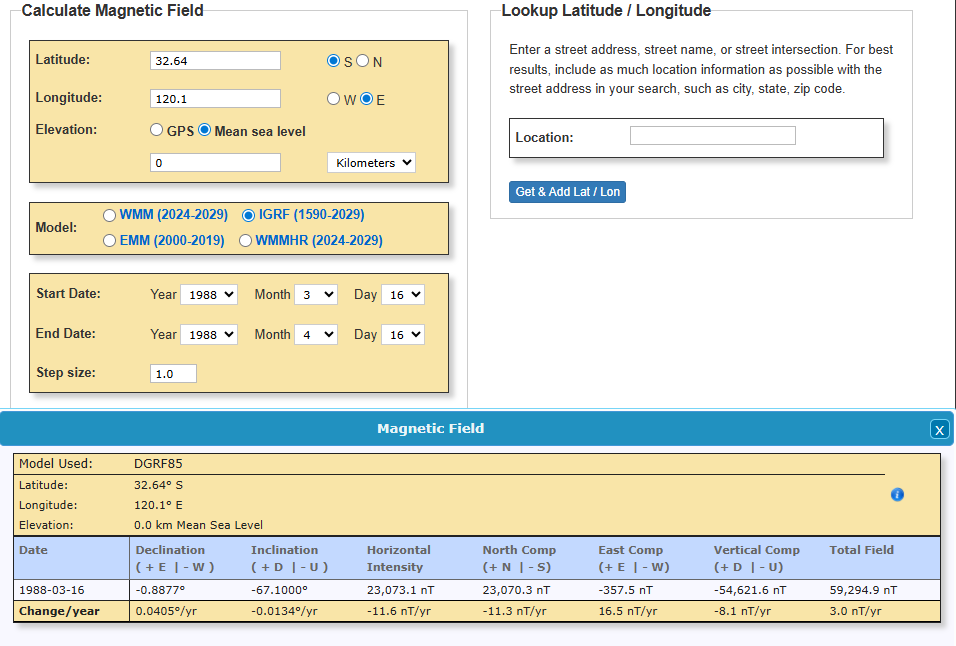Click the Longitude input field
956x646 pixels.
click(x=215, y=99)
